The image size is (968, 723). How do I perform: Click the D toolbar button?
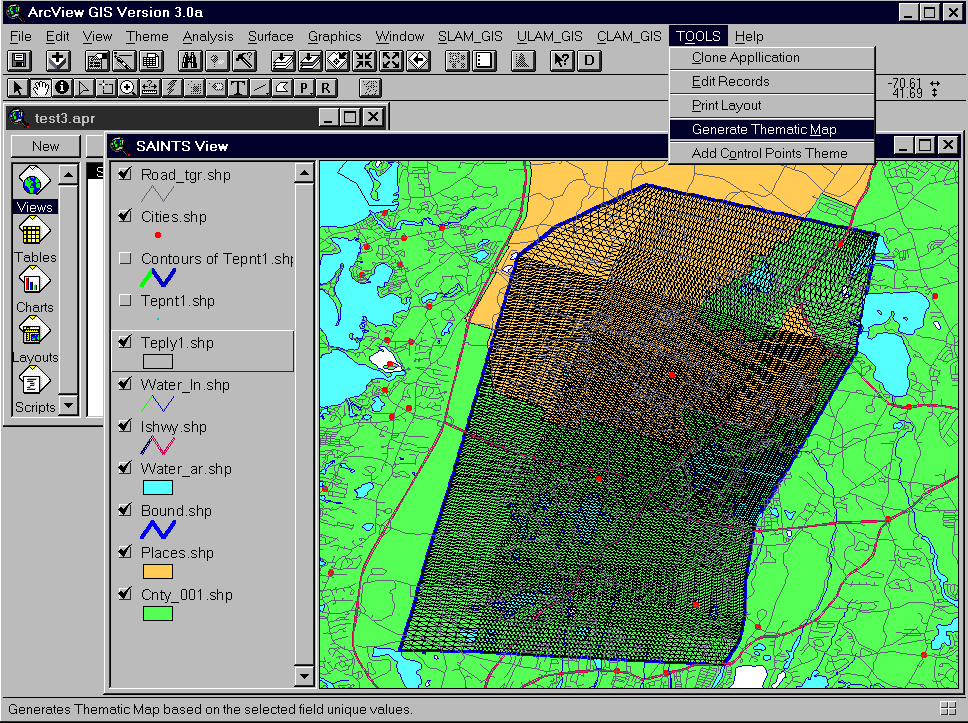point(590,61)
